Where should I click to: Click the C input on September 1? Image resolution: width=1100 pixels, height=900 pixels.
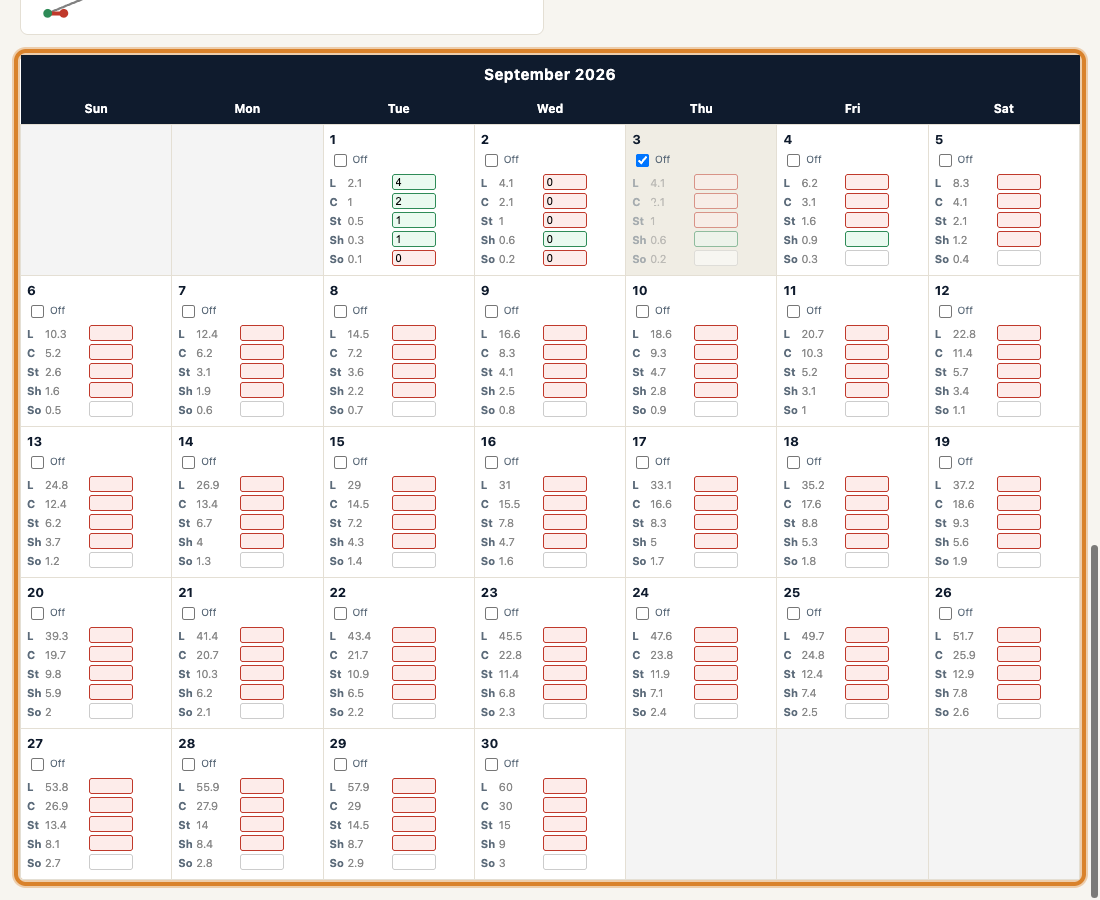click(x=414, y=201)
